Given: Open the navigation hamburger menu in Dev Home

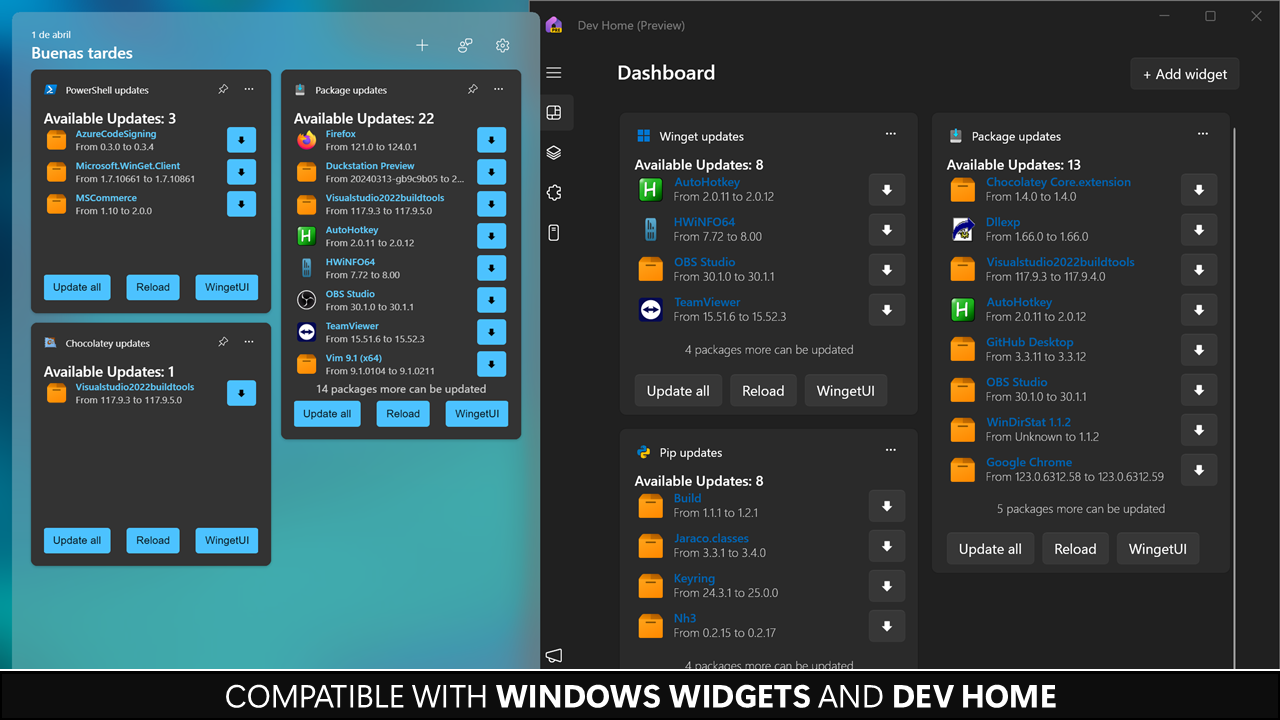Looking at the screenshot, I should pos(554,72).
